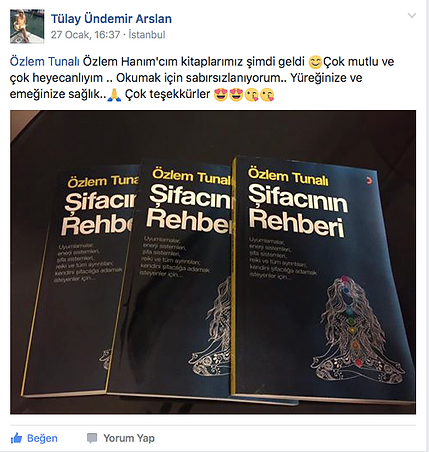The width and height of the screenshot is (429, 452).
Task: Click the speech bubble comment icon
Action: pyautogui.click(x=92, y=438)
